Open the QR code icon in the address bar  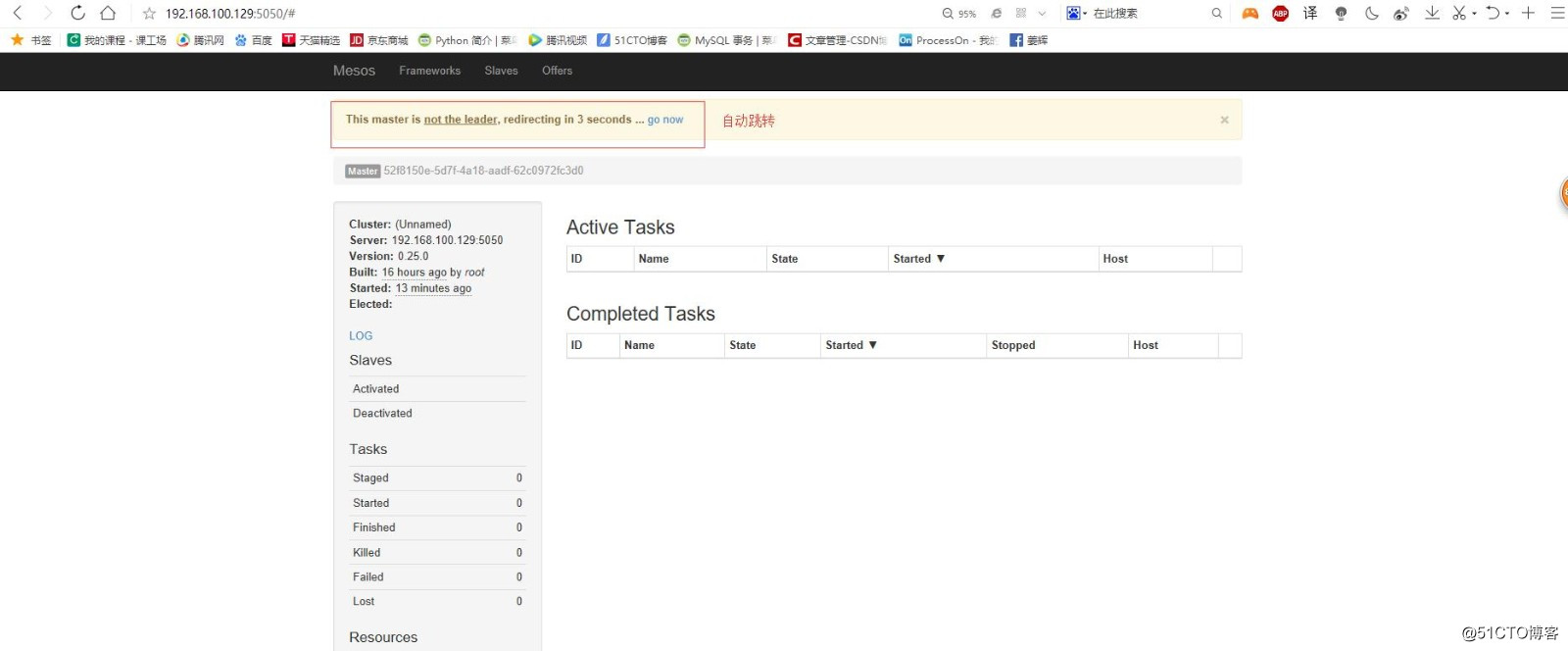tap(1021, 14)
